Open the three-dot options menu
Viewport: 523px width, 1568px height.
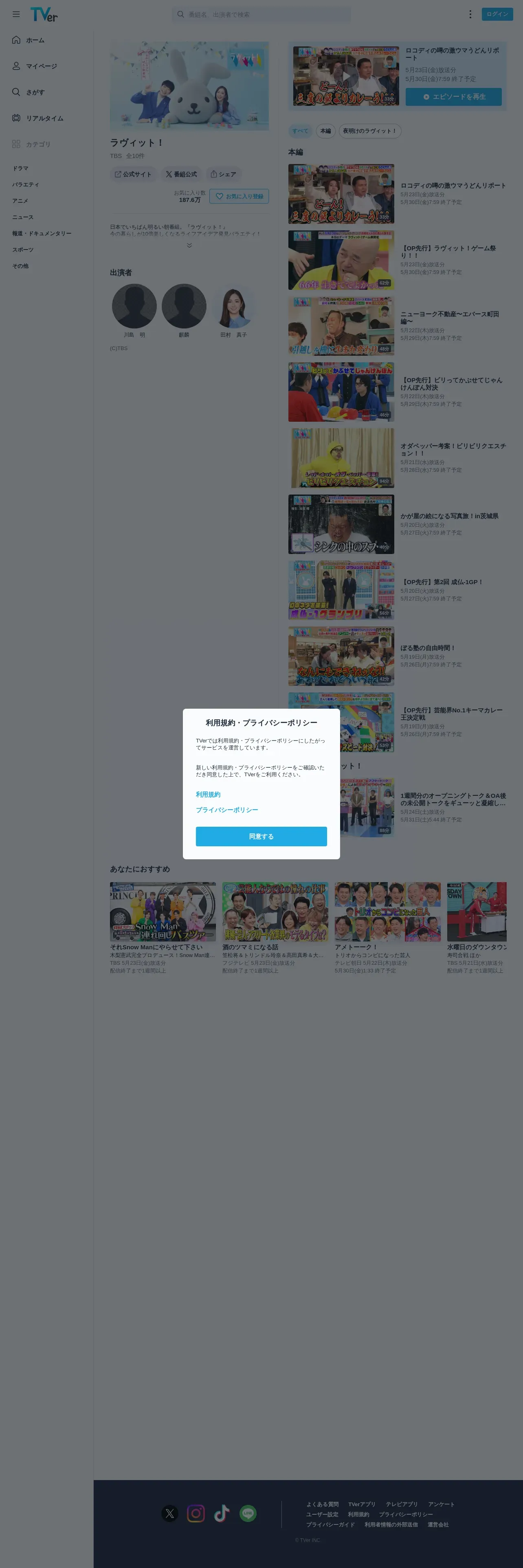tap(470, 14)
